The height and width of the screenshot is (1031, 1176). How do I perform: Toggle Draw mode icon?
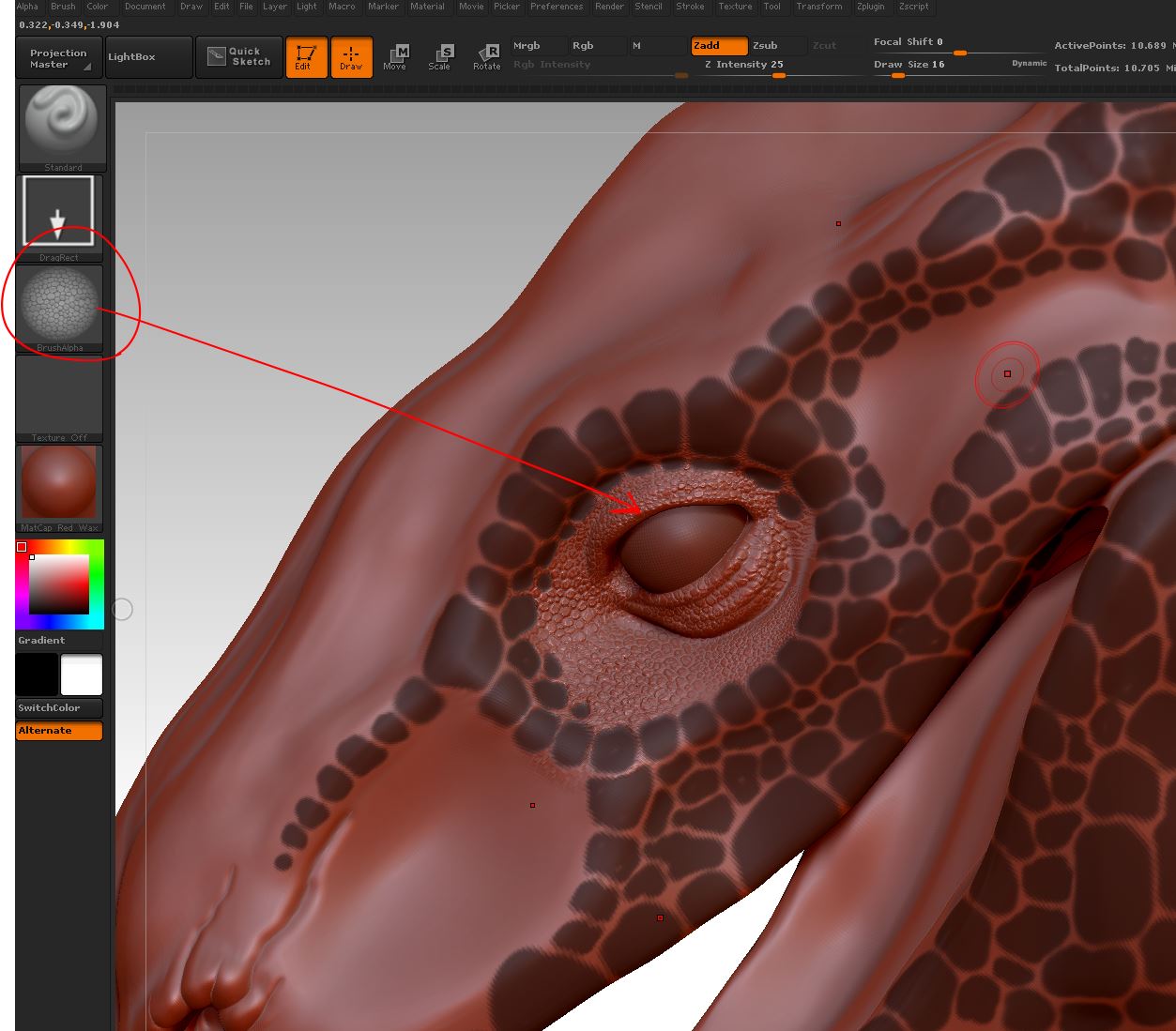(x=351, y=57)
